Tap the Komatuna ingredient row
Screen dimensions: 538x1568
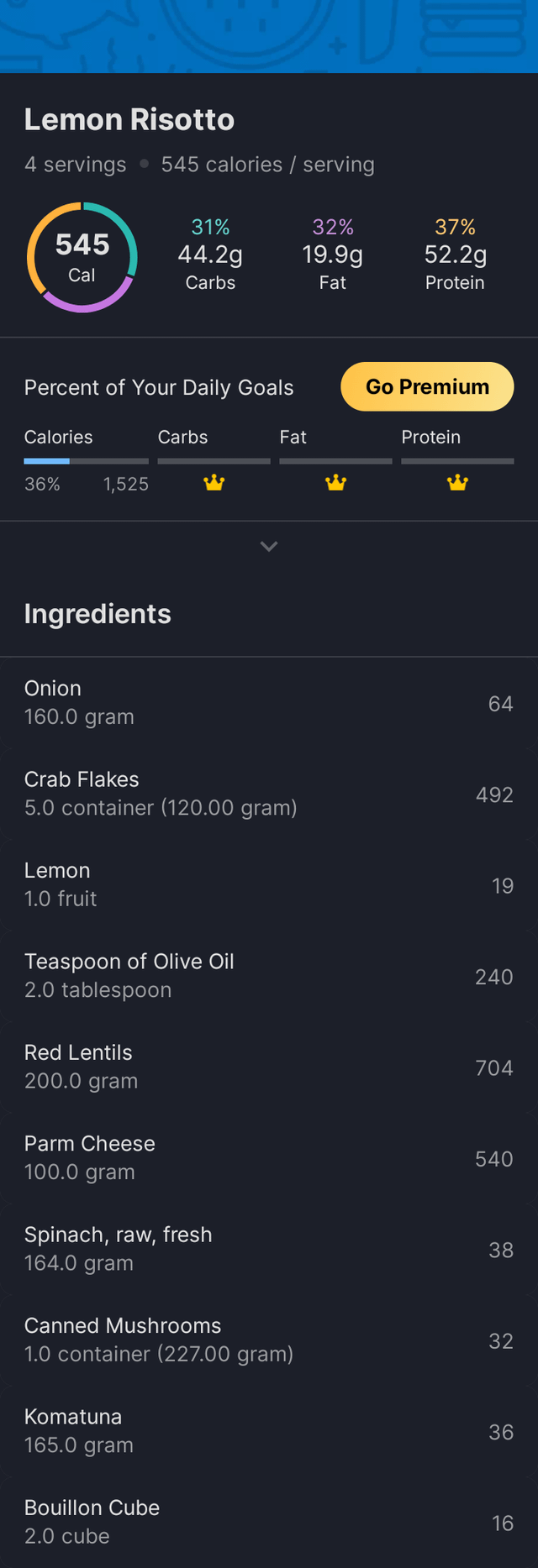(x=269, y=1431)
